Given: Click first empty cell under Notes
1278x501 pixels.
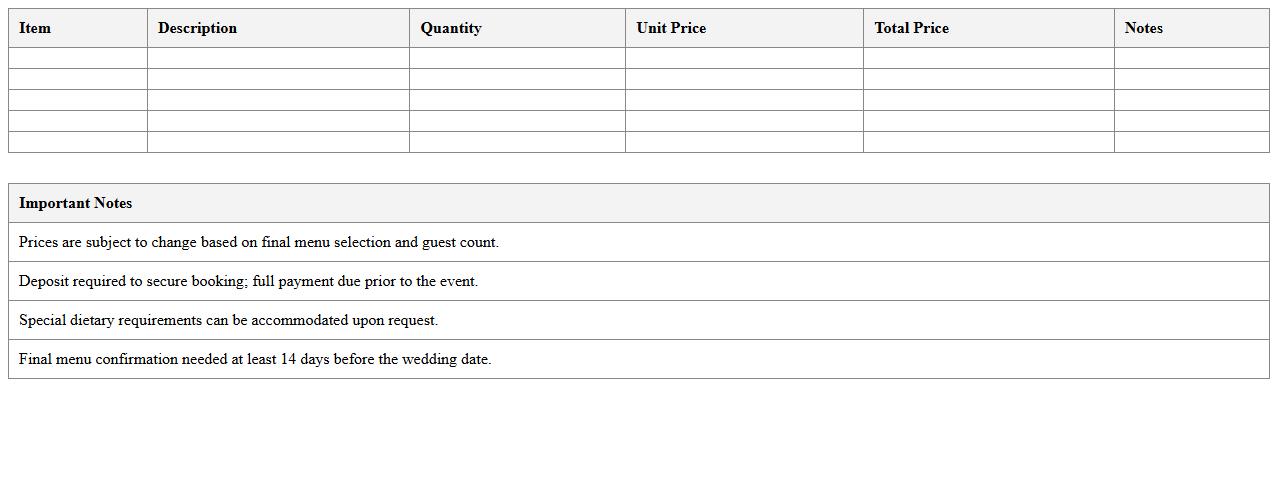Looking at the screenshot, I should (x=1191, y=58).
